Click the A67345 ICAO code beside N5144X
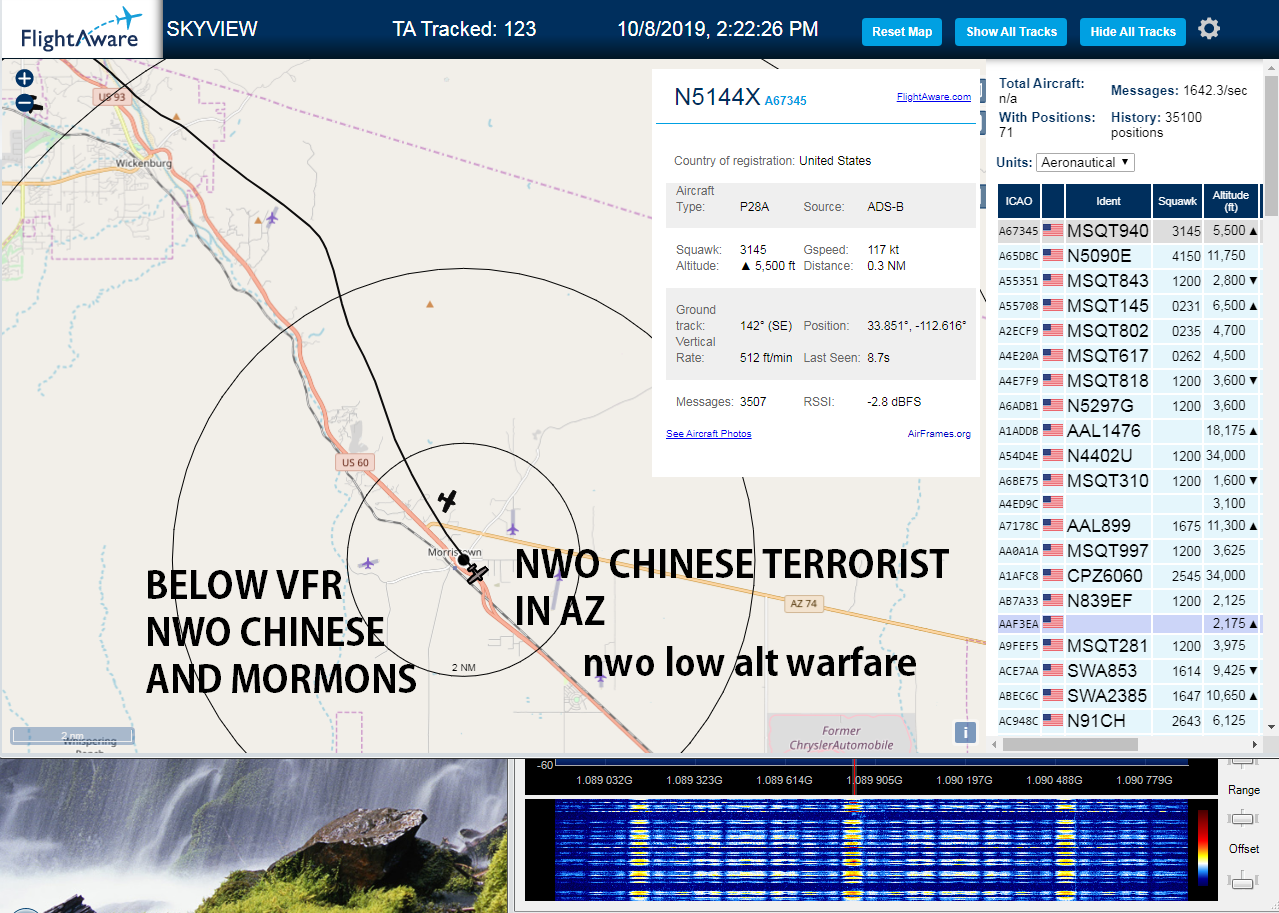Image resolution: width=1279 pixels, height=913 pixels. (x=785, y=101)
